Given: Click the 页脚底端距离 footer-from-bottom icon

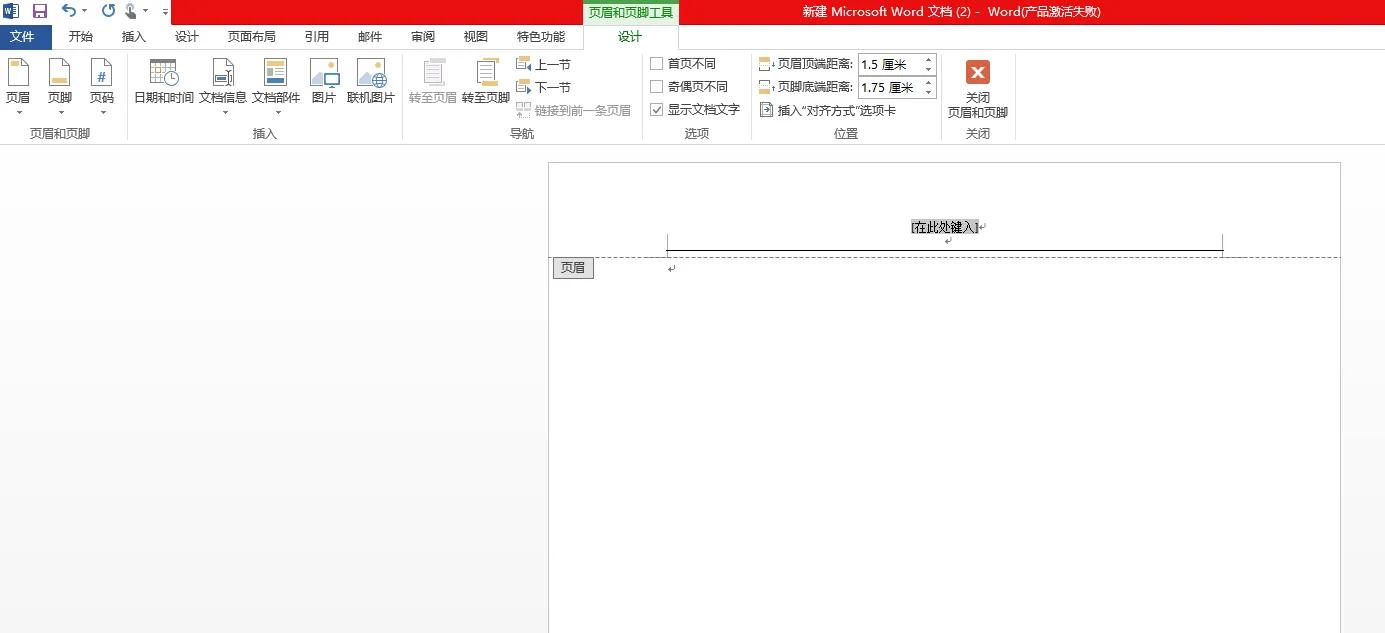Looking at the screenshot, I should [x=767, y=88].
